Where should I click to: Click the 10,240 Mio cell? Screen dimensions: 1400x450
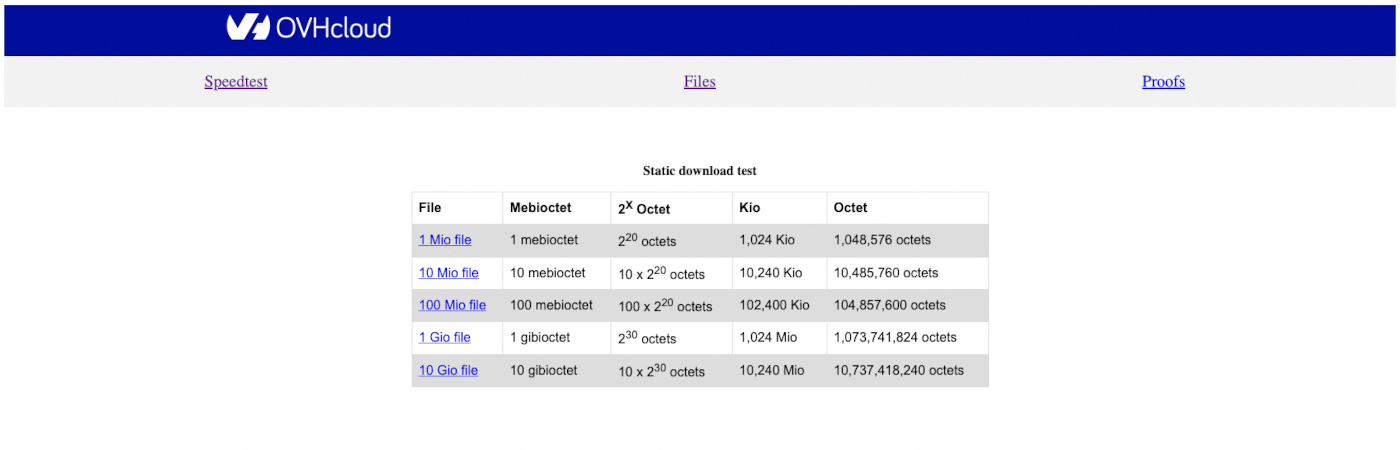point(772,370)
